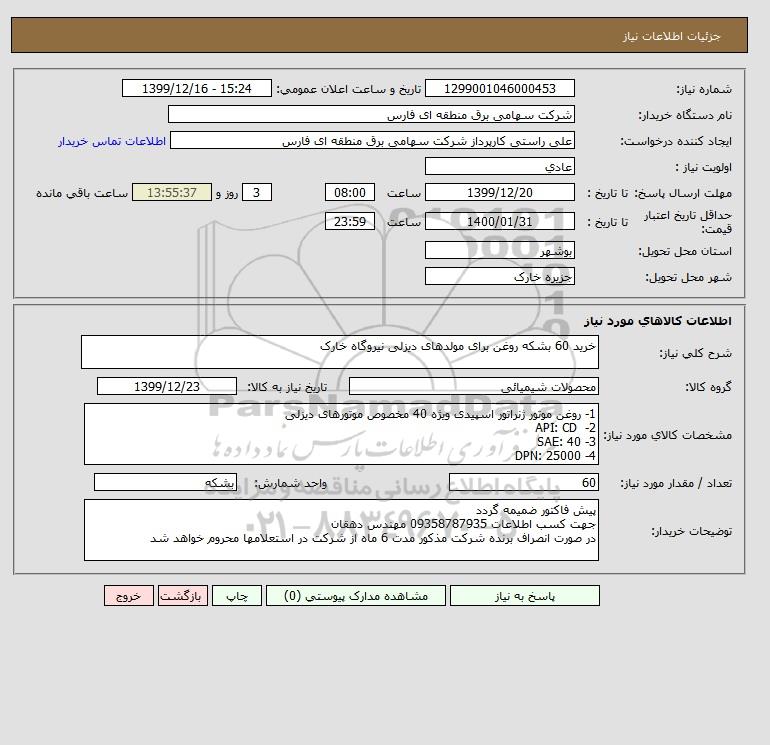This screenshot has height=745, width=770.
Task: Click the label شهر محل تحویل
Action: point(688,277)
